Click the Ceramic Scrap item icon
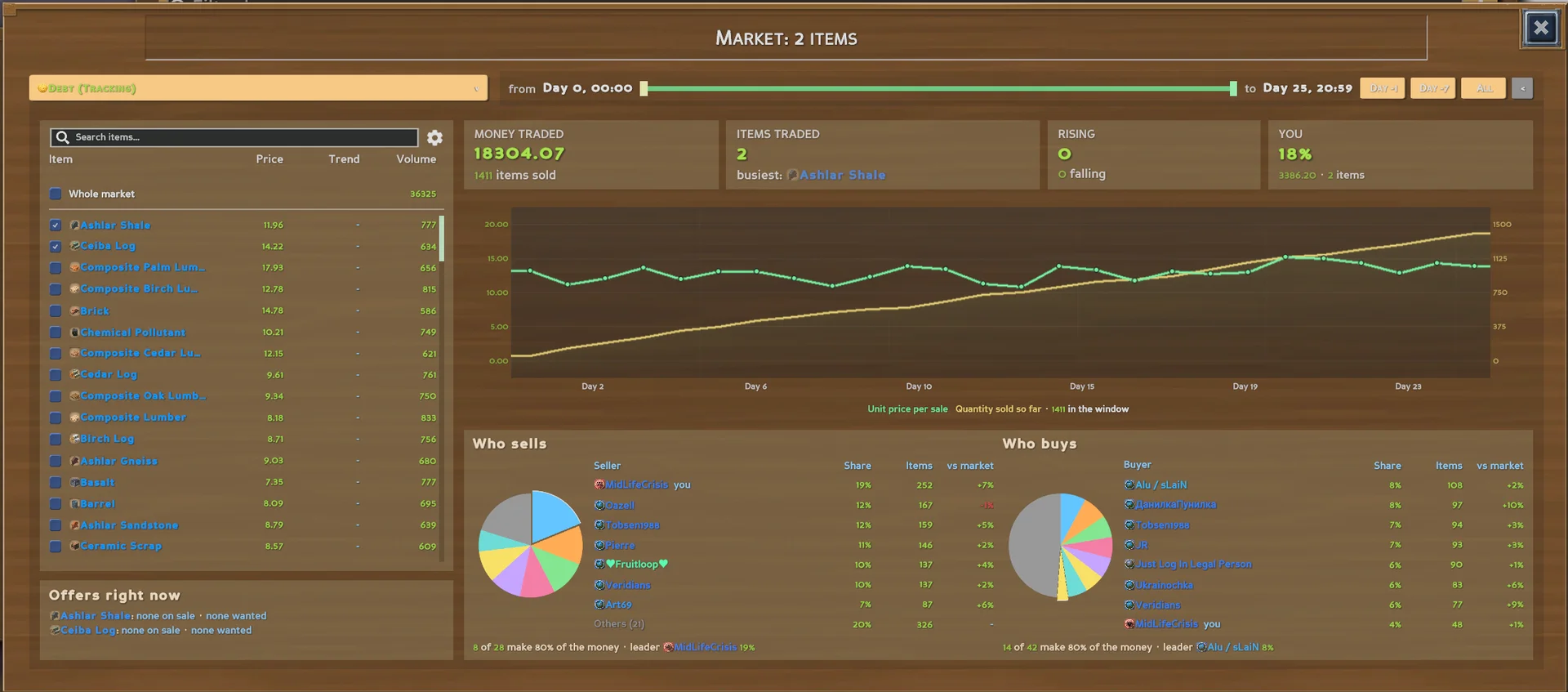Viewport: 1568px width, 692px height. tap(74, 546)
